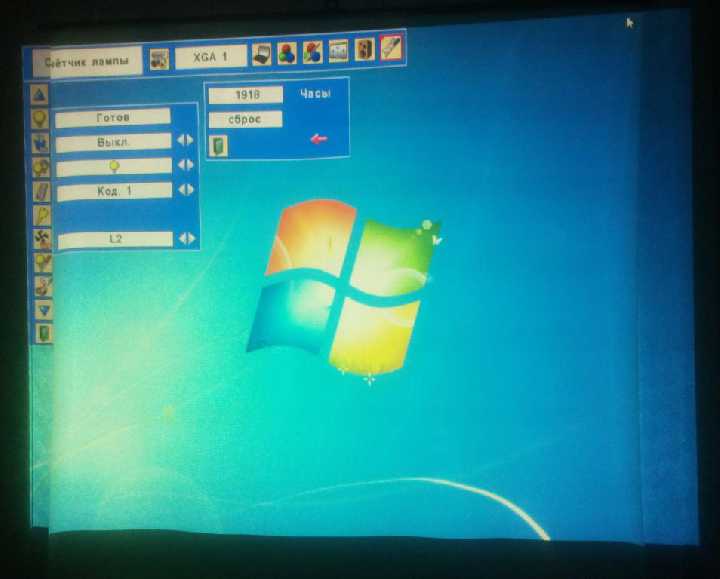Toggle the Выкл. setting arrows
The height and width of the screenshot is (579, 720).
point(186,140)
